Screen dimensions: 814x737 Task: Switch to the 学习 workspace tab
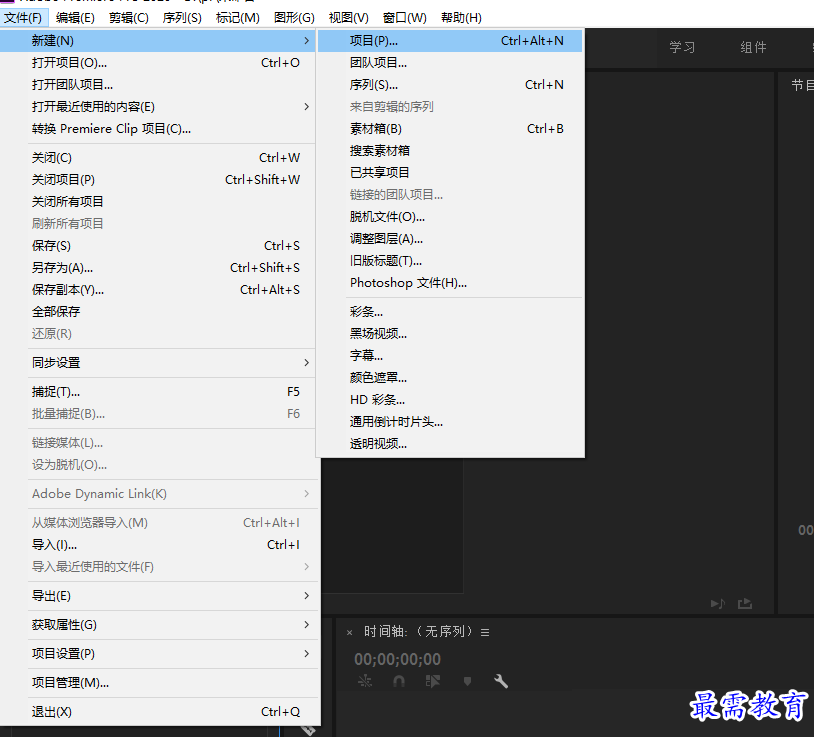(x=682, y=47)
